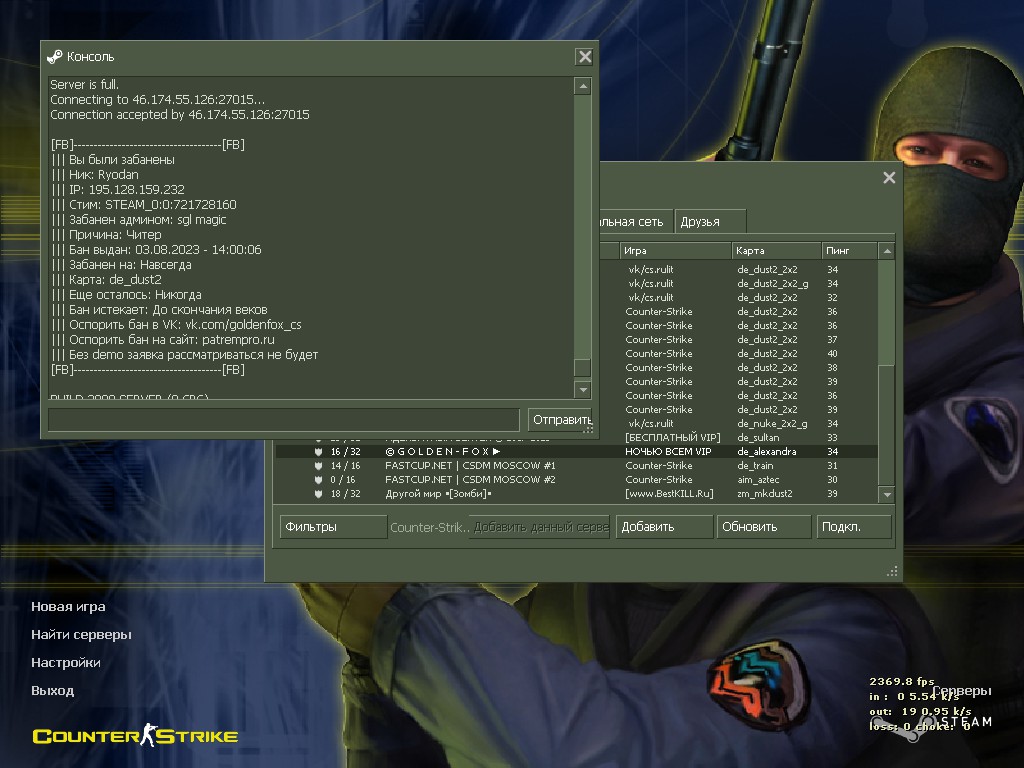Click the de_nuke_2x2_g map cell
Image resolution: width=1024 pixels, height=768 pixels.
pos(773,424)
